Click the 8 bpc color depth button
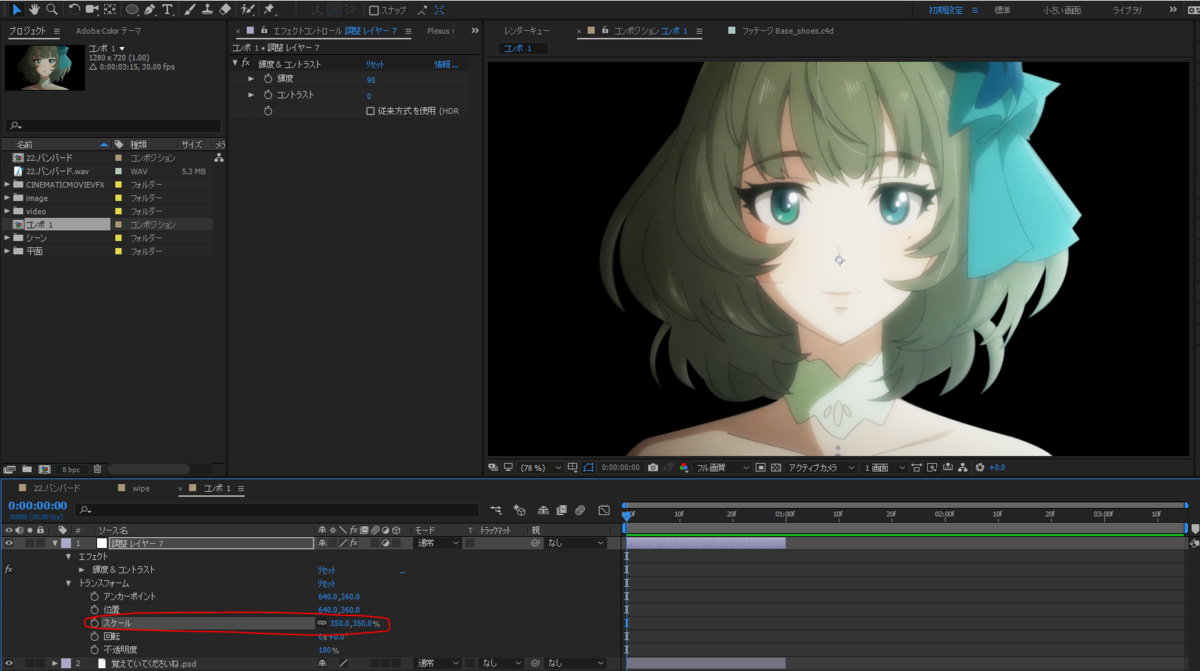This screenshot has width=1200, height=671. (71, 469)
